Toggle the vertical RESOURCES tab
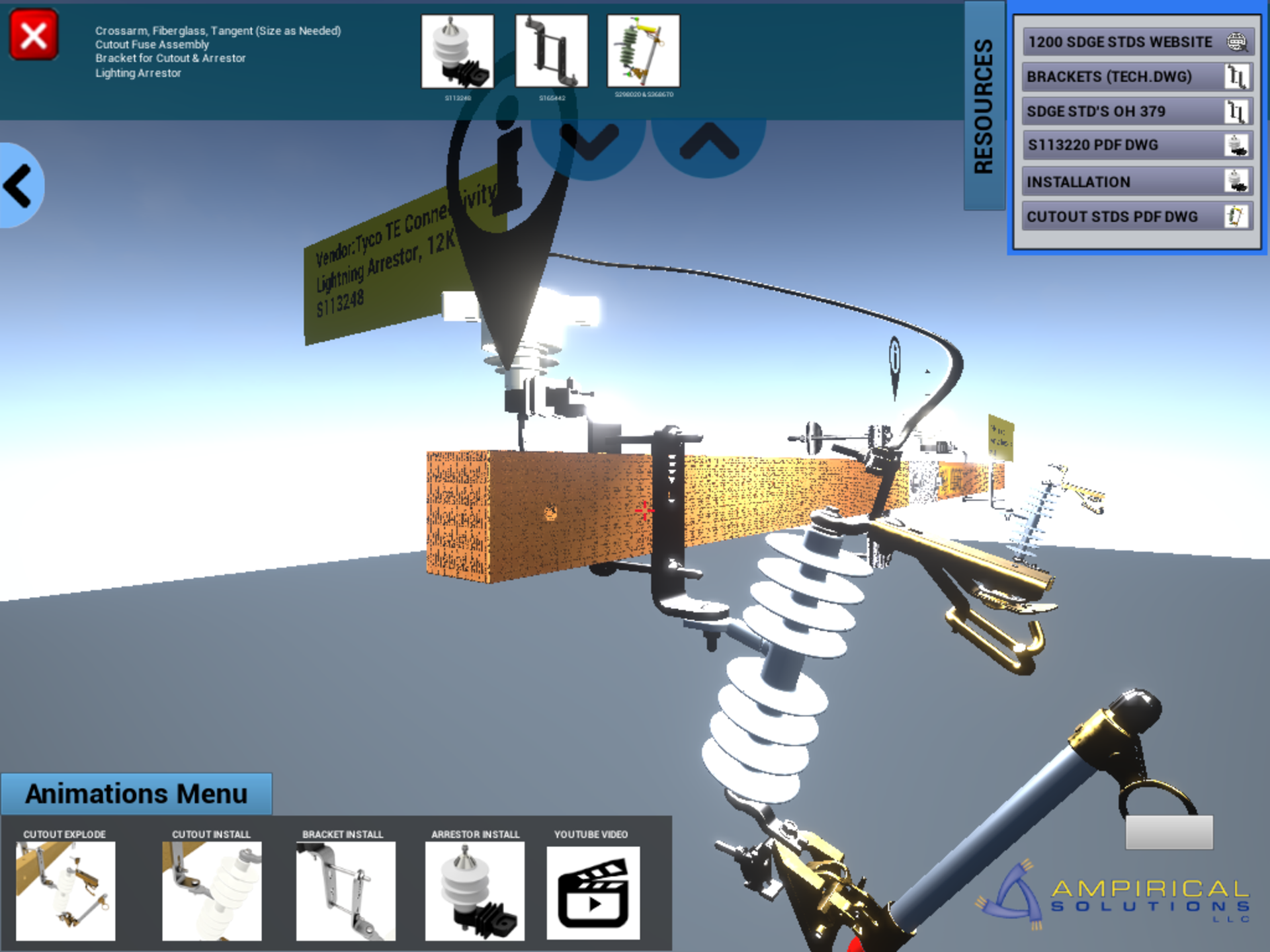 pyautogui.click(x=984, y=106)
